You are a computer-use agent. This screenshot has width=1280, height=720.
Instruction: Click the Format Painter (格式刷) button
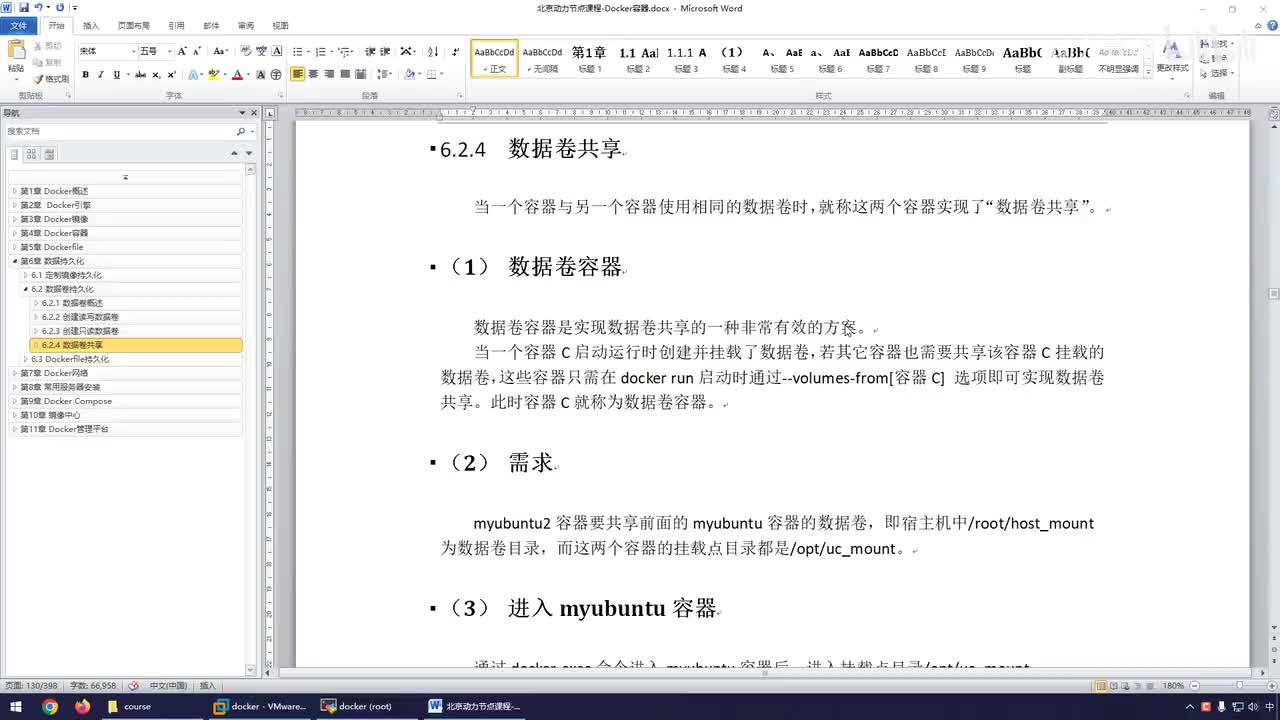coord(52,78)
